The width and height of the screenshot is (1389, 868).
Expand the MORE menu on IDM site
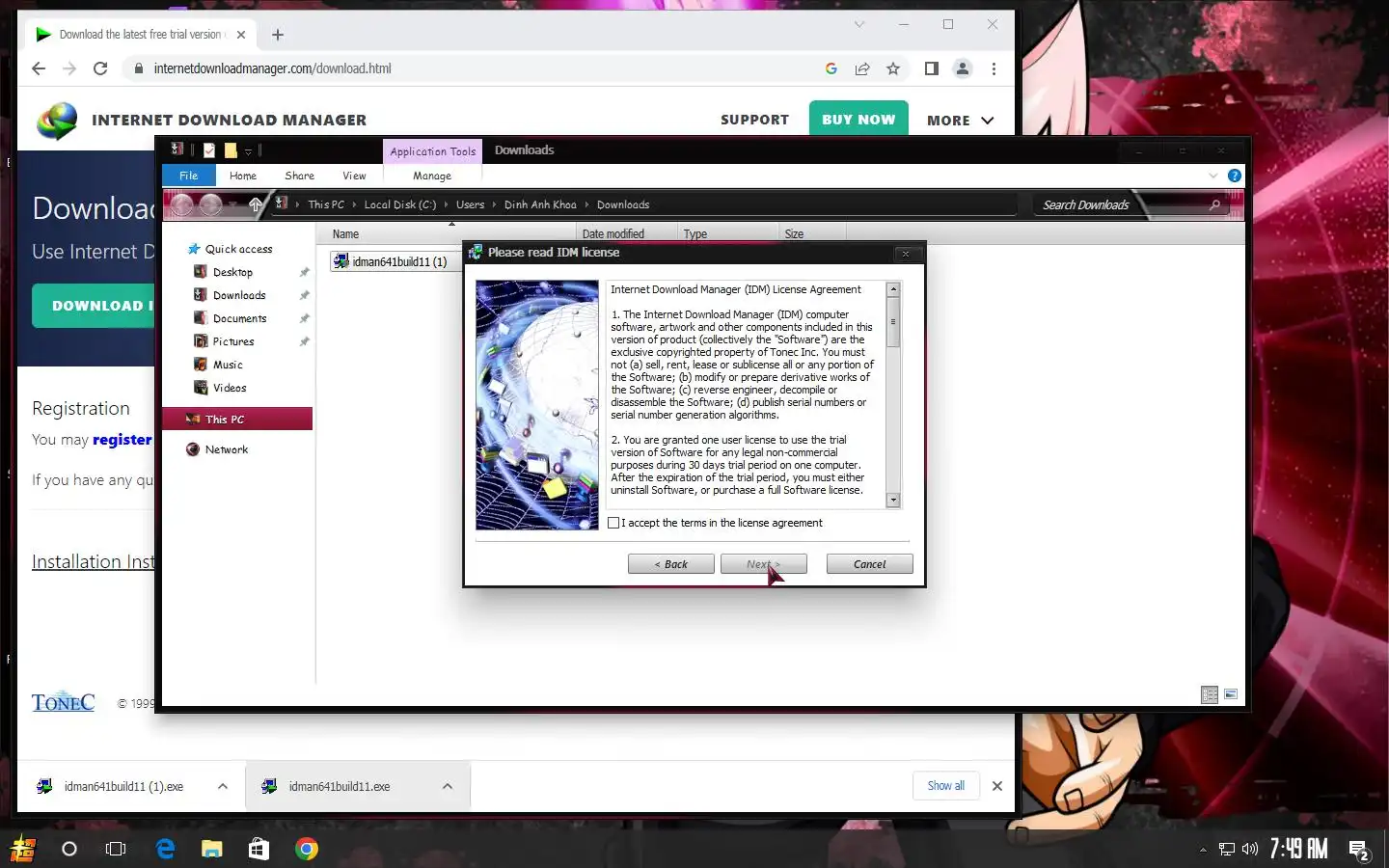pyautogui.click(x=960, y=120)
